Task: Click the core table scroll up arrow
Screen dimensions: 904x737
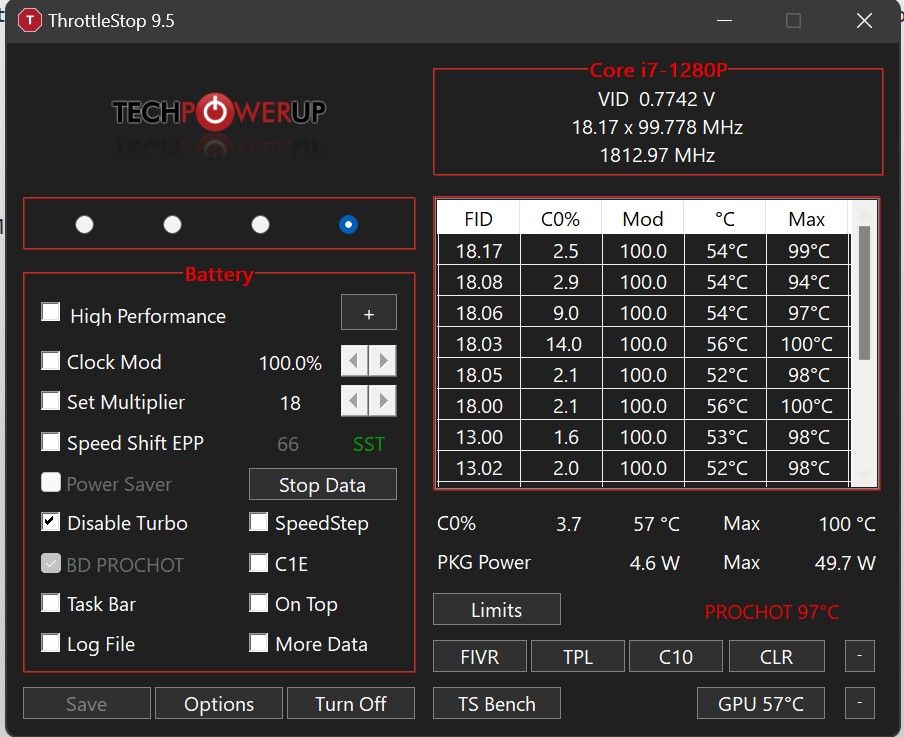Action: click(x=864, y=213)
